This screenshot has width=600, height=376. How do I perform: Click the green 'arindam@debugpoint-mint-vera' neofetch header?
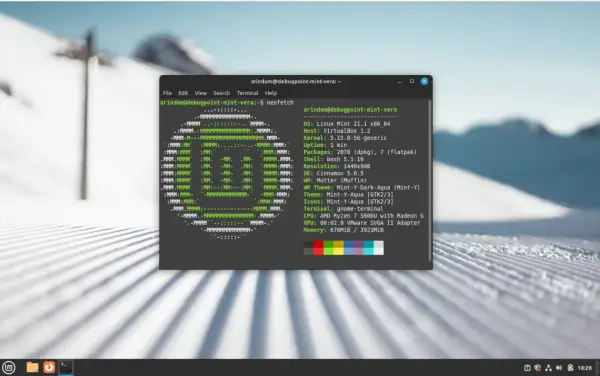point(350,110)
